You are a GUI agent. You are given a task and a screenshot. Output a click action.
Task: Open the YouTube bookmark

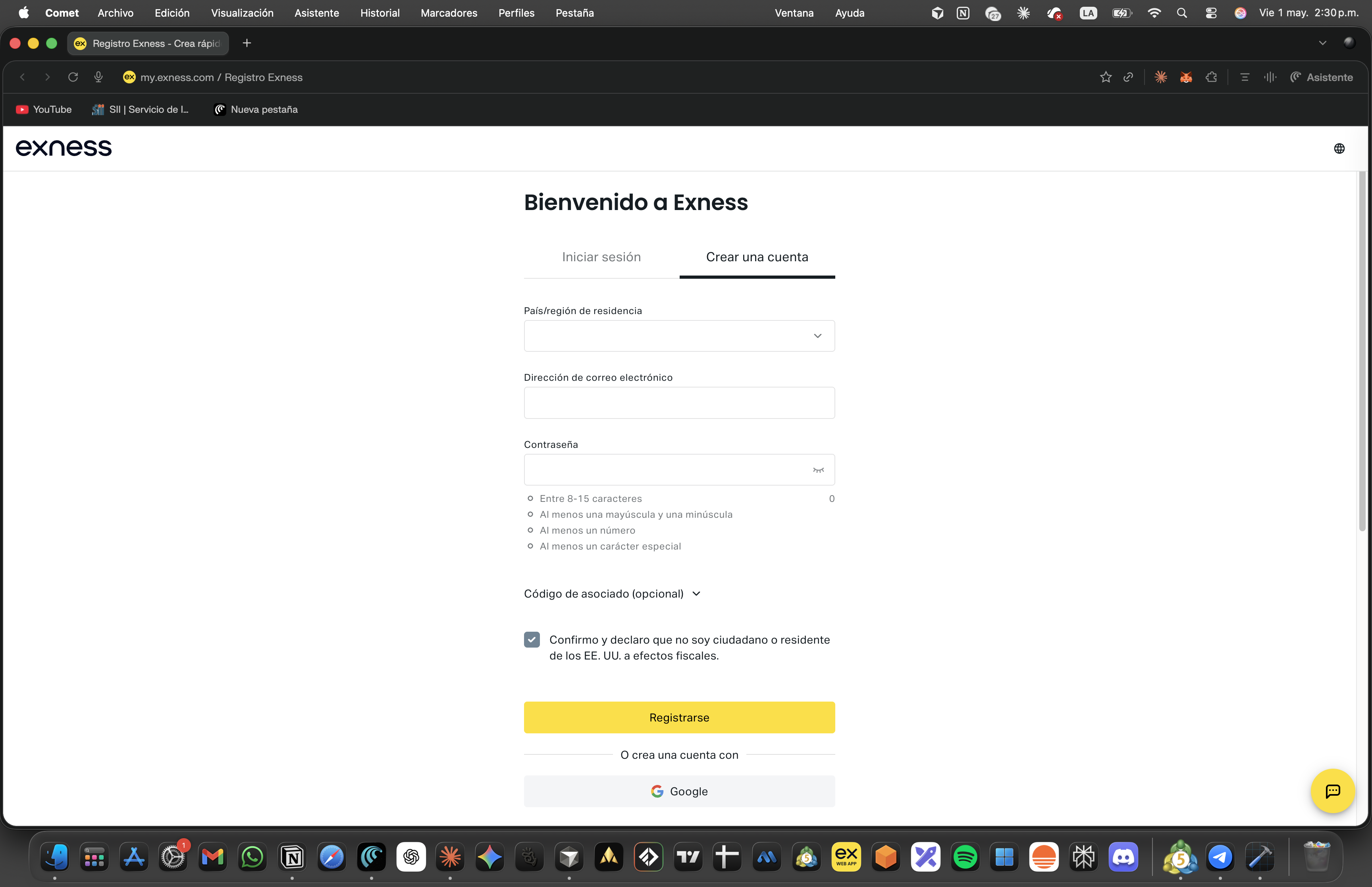[44, 110]
